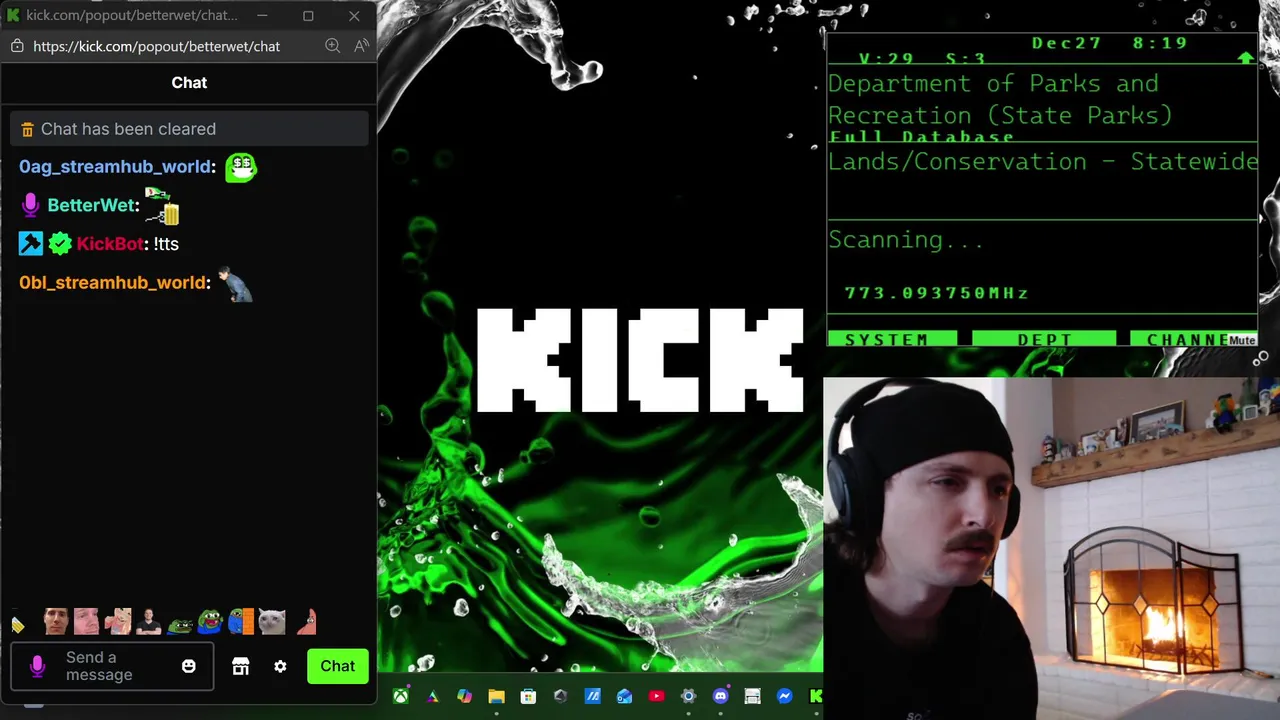Viewport: 1280px width, 720px height.
Task: Open BetterWet username in chat
Action: point(93,205)
